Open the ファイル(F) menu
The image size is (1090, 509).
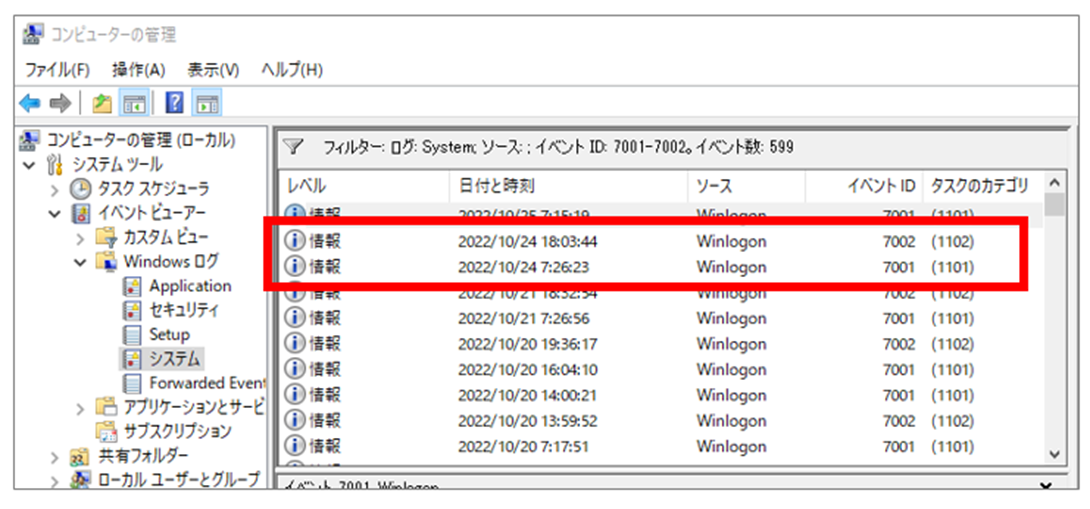click(58, 70)
